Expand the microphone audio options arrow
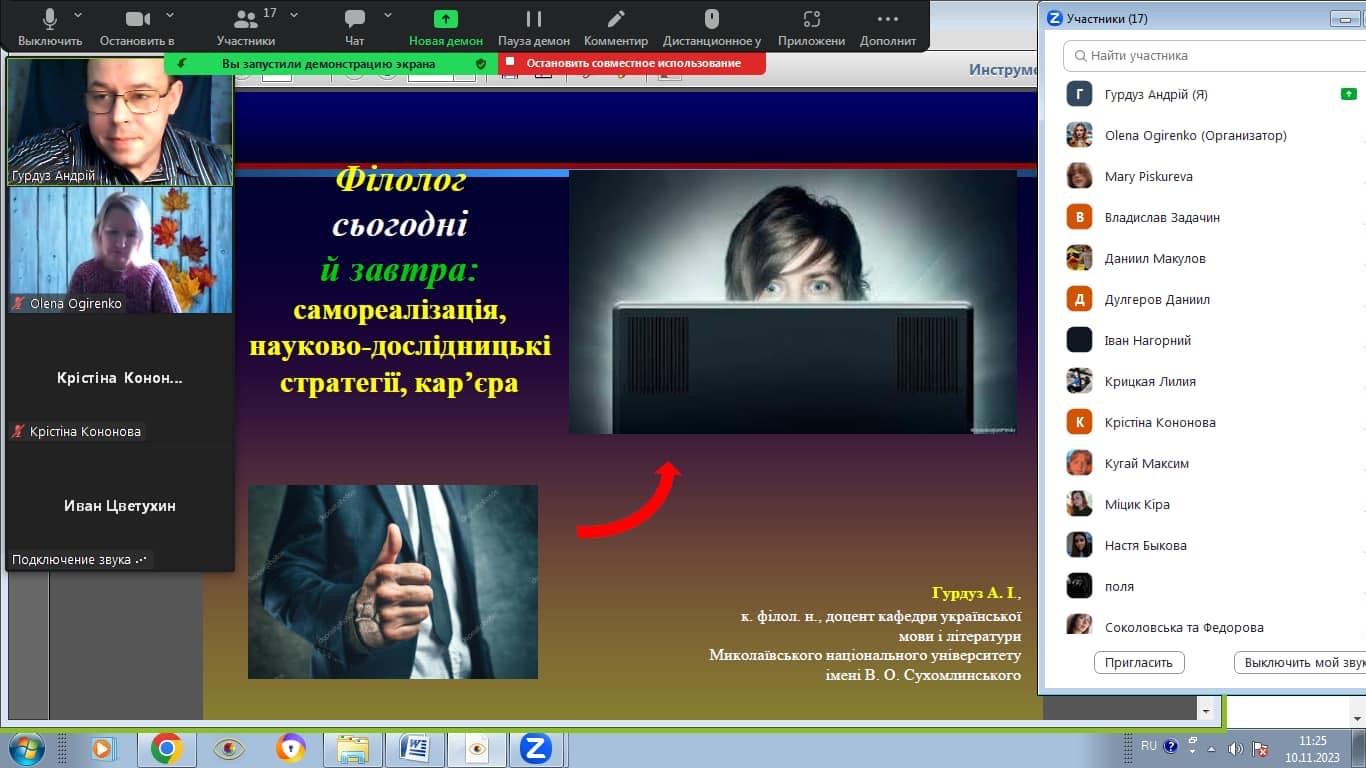Viewport: 1366px width, 768px height. pyautogui.click(x=78, y=15)
